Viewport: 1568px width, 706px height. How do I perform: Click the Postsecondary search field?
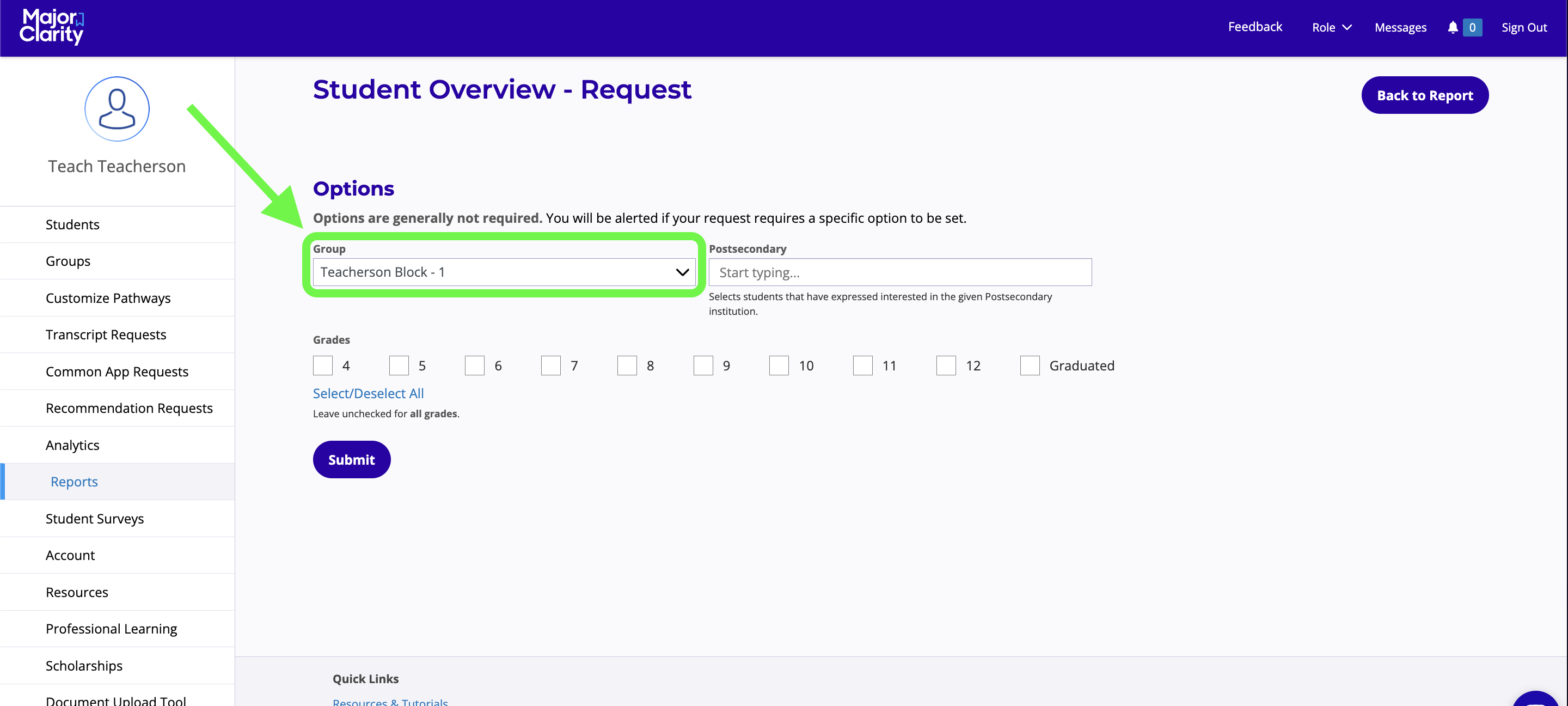tap(899, 272)
